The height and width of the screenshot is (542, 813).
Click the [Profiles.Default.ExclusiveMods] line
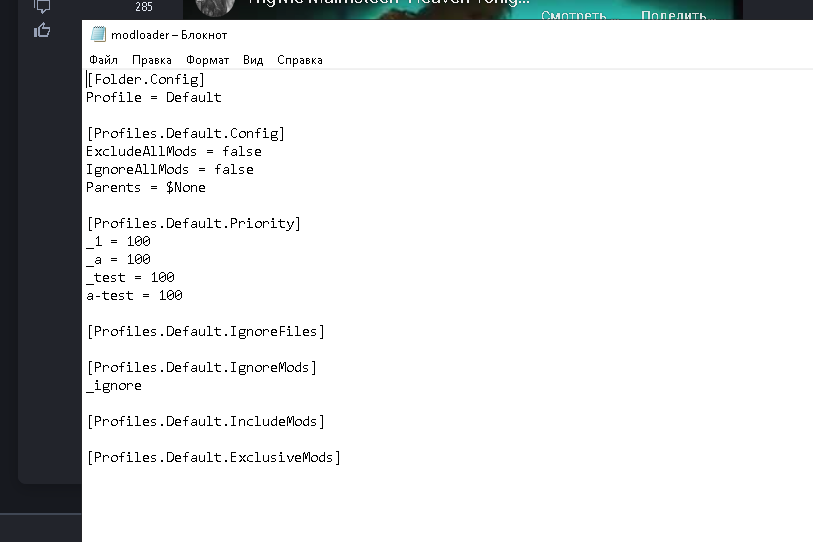[214, 458]
